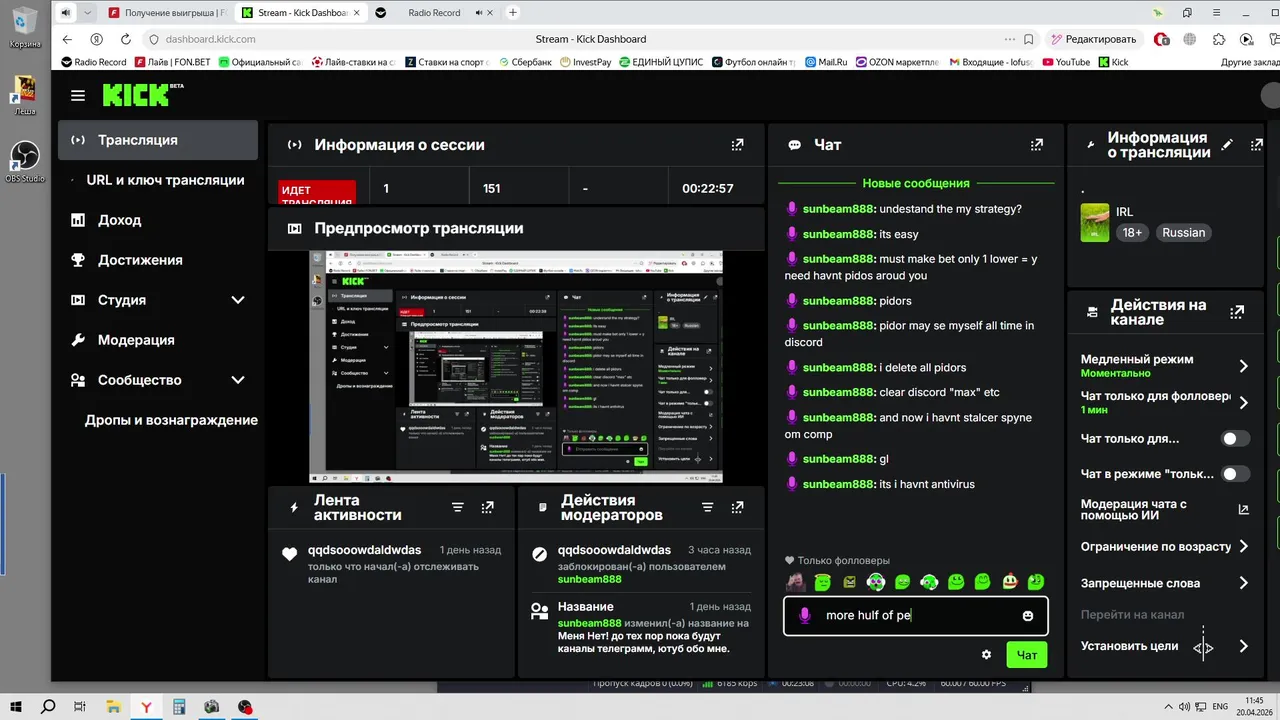Open filter in Действия модераторов panel
1280x720 pixels.
[x=708, y=508]
